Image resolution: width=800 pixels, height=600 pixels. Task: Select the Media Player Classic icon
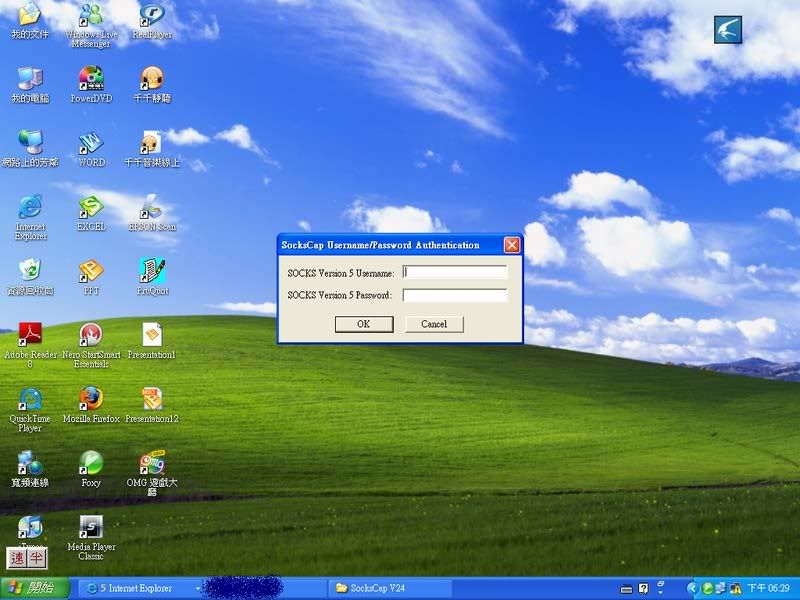click(91, 527)
